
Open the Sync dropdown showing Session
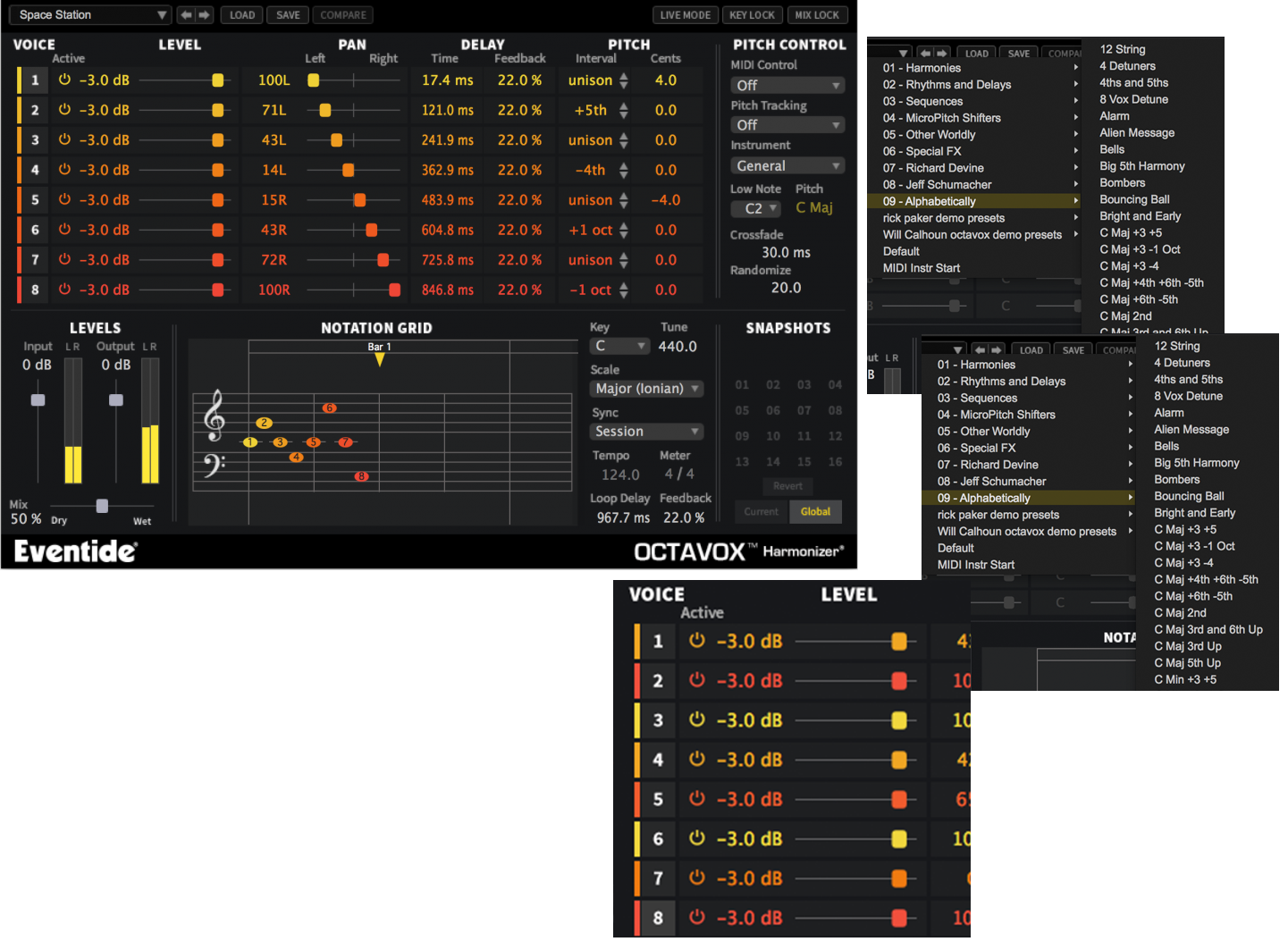click(x=645, y=431)
